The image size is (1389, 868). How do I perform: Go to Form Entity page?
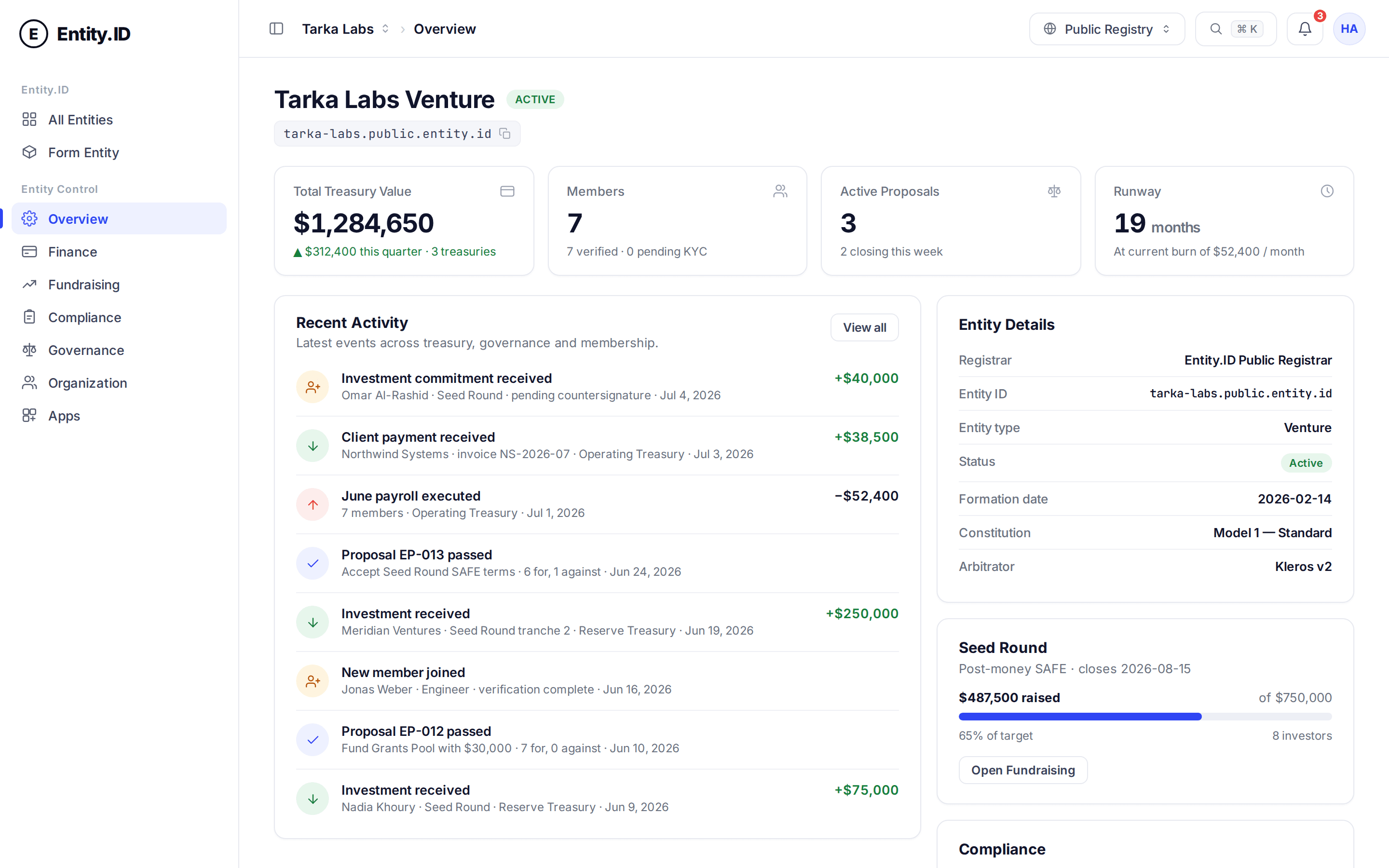(x=119, y=152)
